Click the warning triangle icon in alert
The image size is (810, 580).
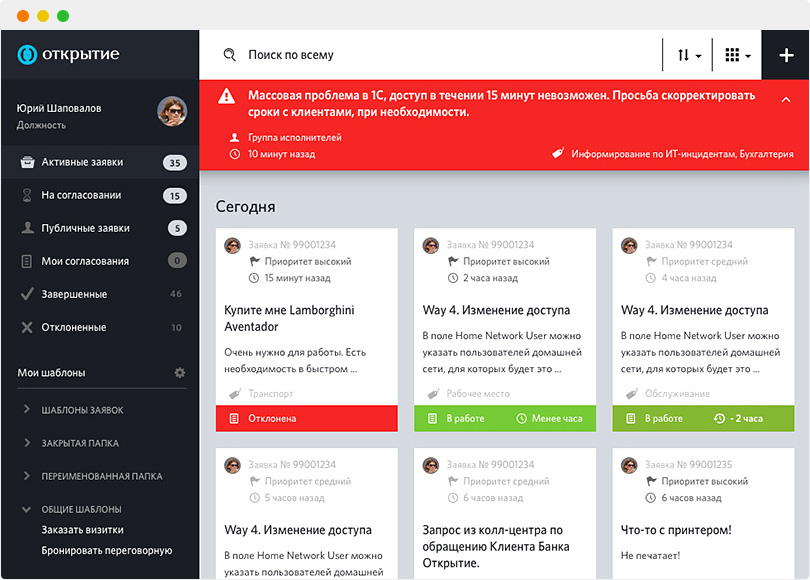click(x=226, y=96)
